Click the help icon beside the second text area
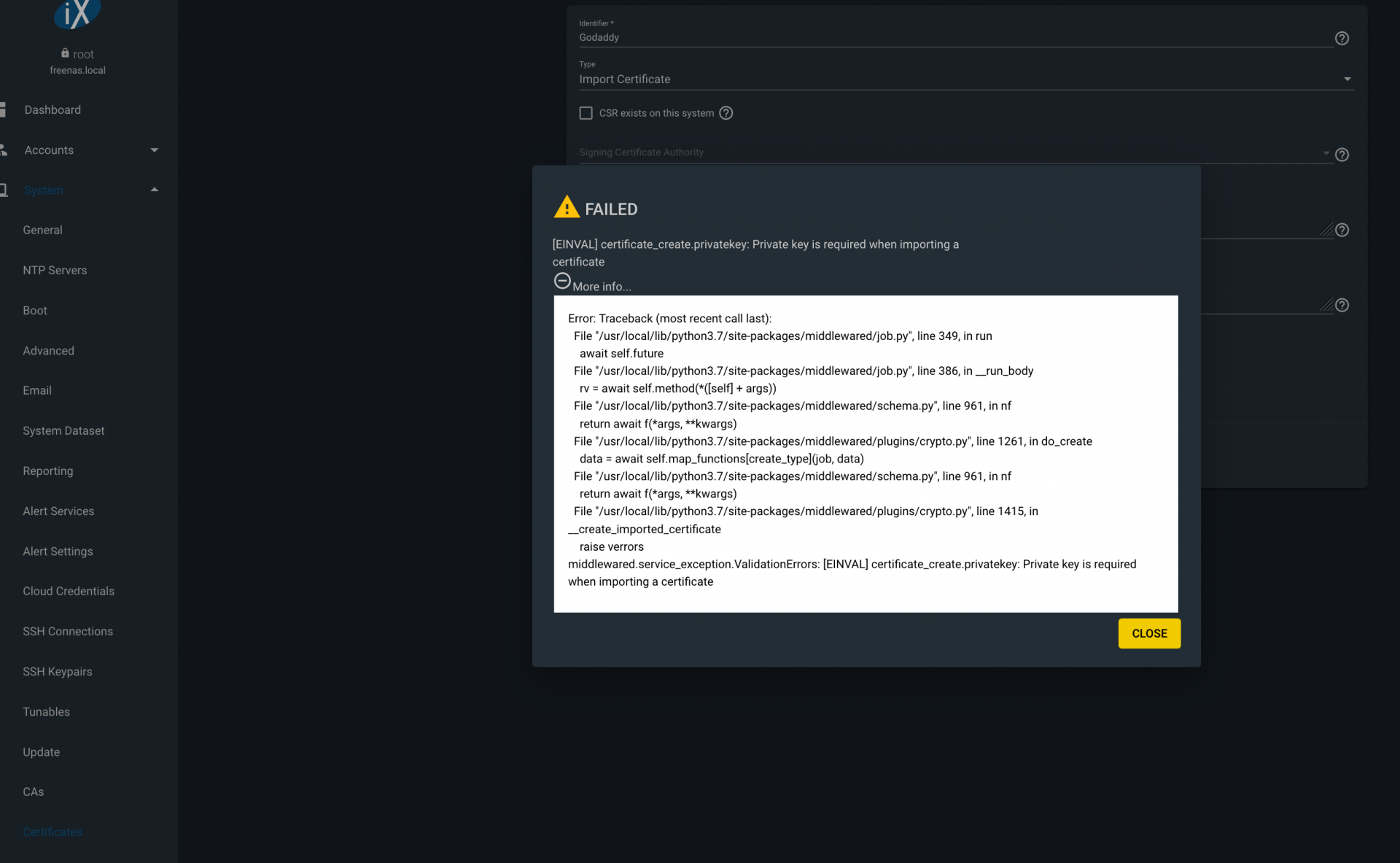Image resolution: width=1400 pixels, height=863 pixels. (x=1342, y=305)
